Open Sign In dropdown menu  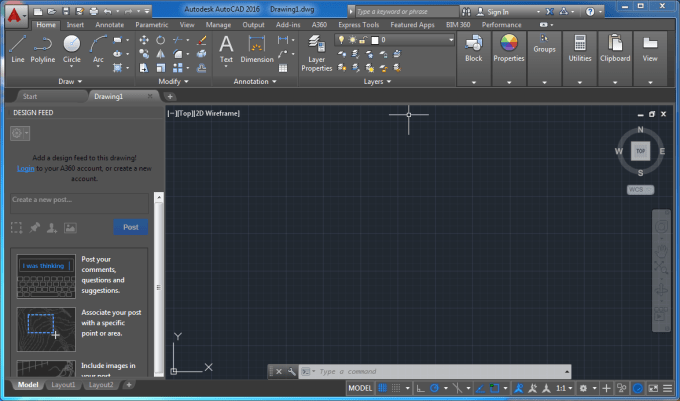coord(538,12)
